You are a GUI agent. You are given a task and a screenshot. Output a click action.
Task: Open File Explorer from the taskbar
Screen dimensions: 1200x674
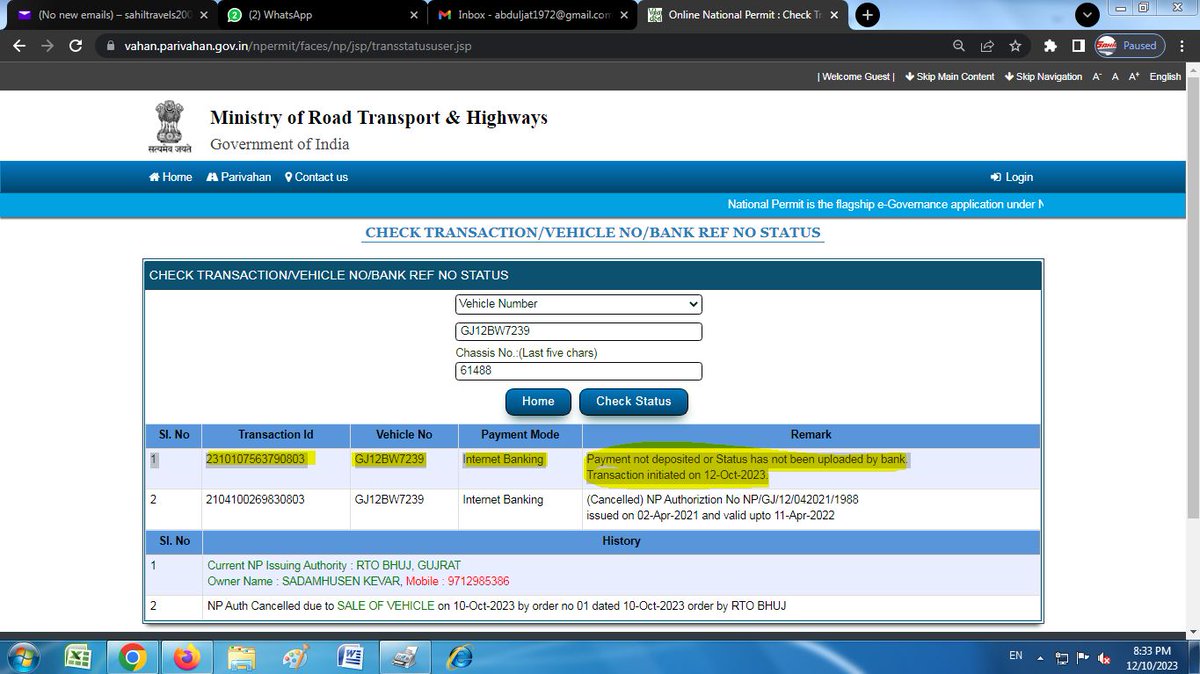coord(242,657)
